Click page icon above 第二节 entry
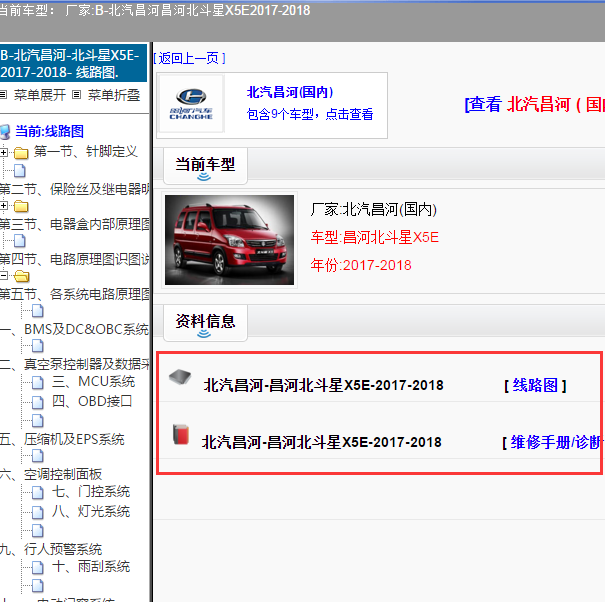 click(20, 170)
